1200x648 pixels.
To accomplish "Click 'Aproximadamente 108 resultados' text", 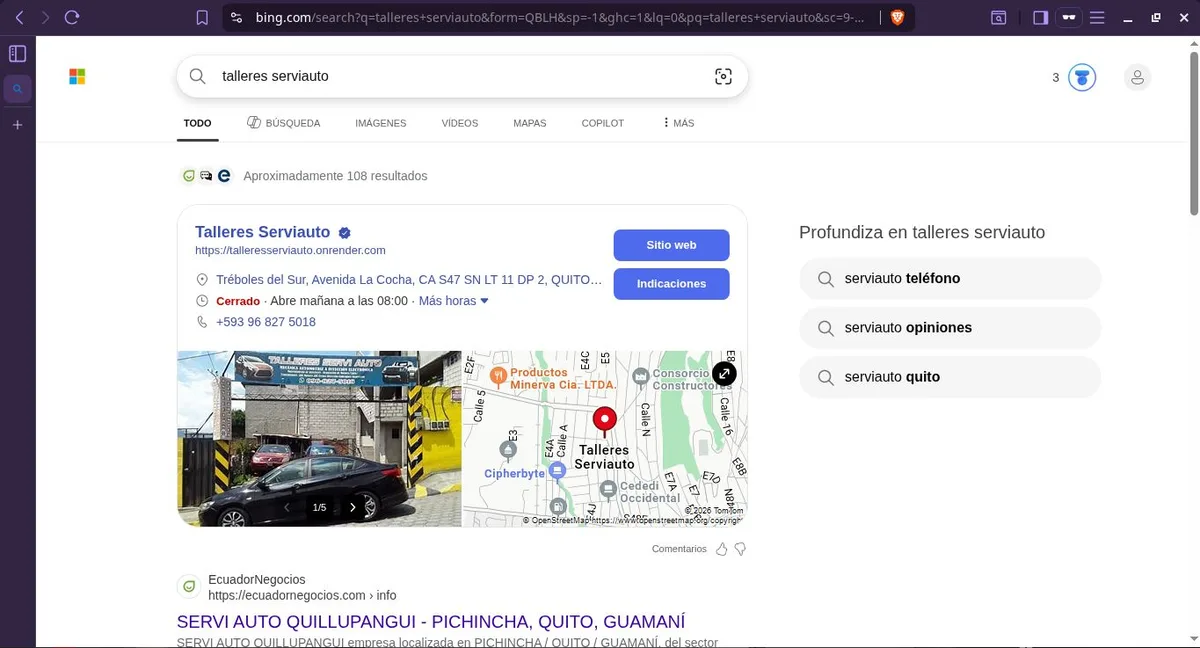I will 335,176.
